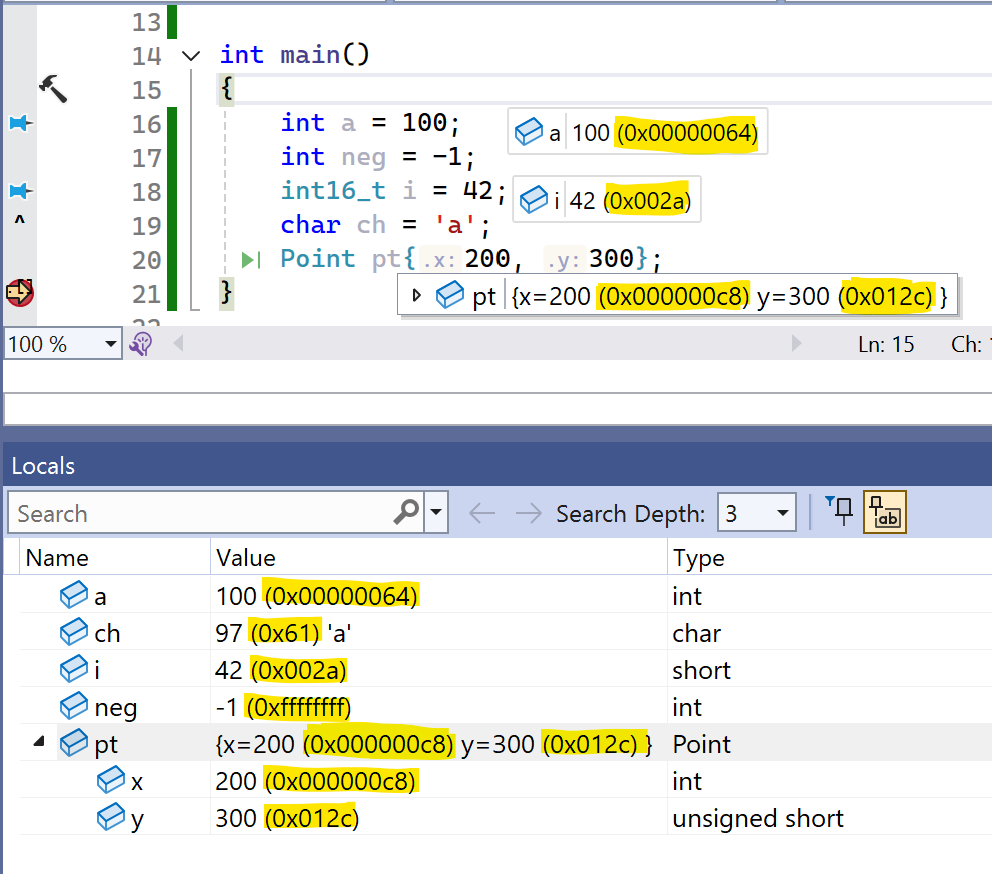The image size is (992, 874).
Task: Expand the pt data tip arrow
Action: point(416,296)
